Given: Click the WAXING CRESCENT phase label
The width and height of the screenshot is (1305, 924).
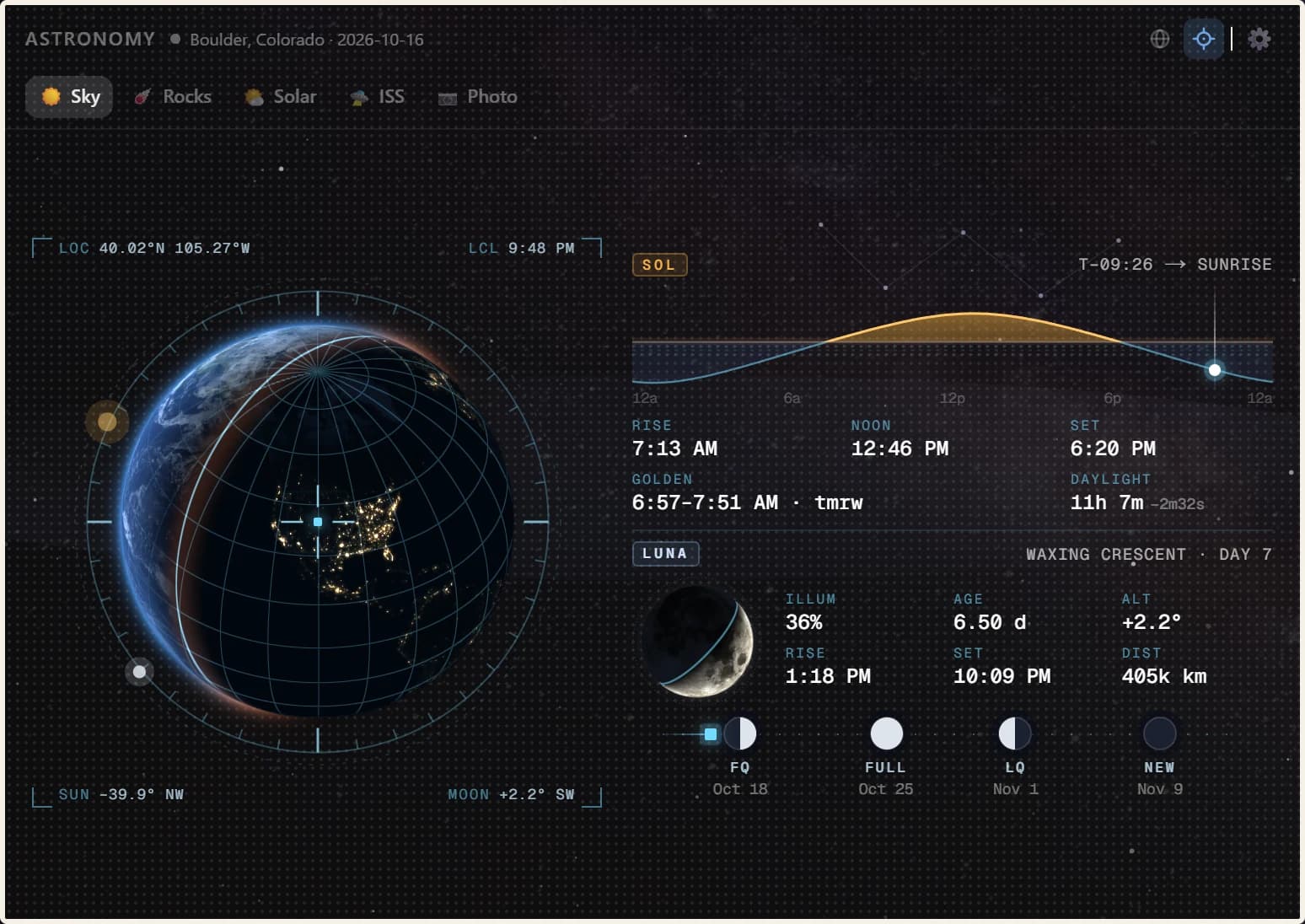Looking at the screenshot, I should tap(1106, 555).
